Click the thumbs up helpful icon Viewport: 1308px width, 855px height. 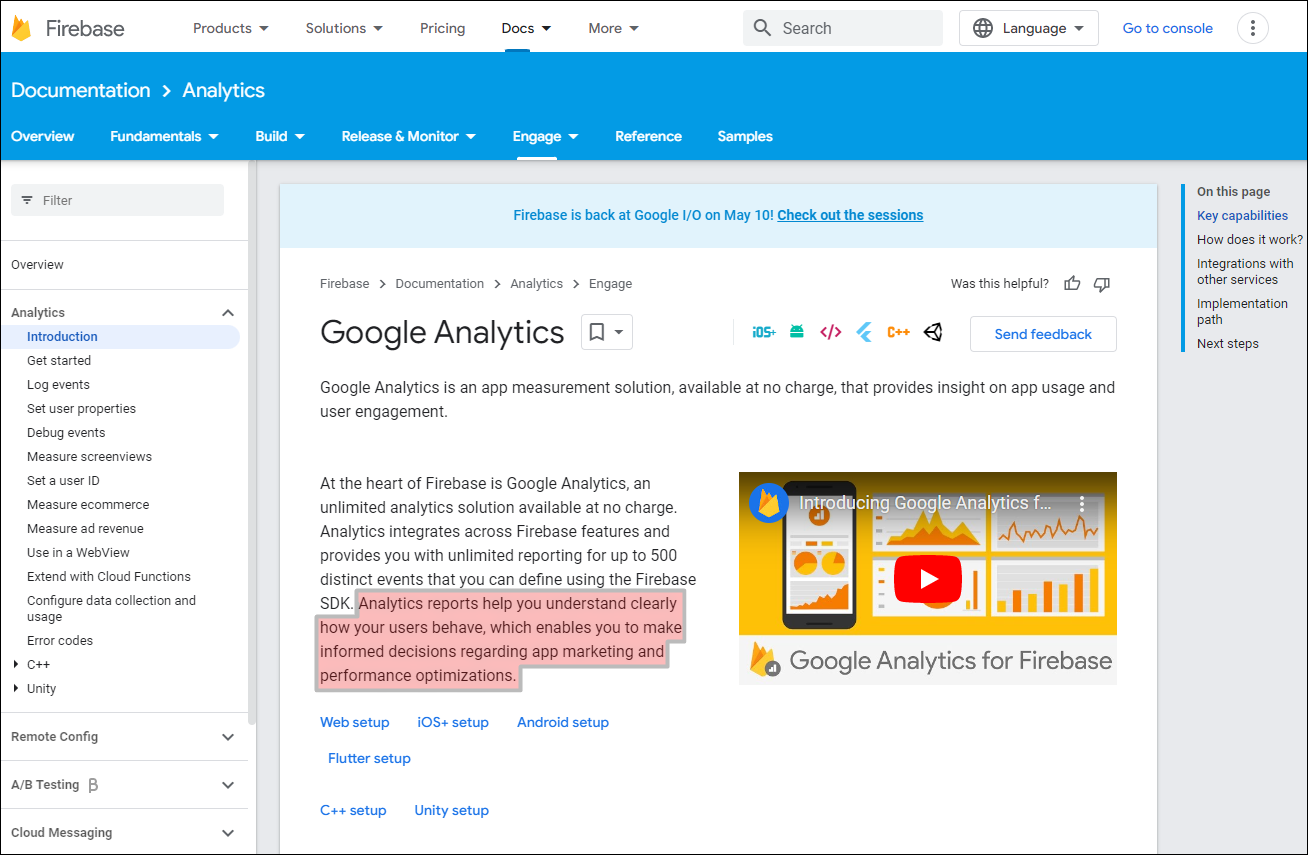tap(1072, 284)
